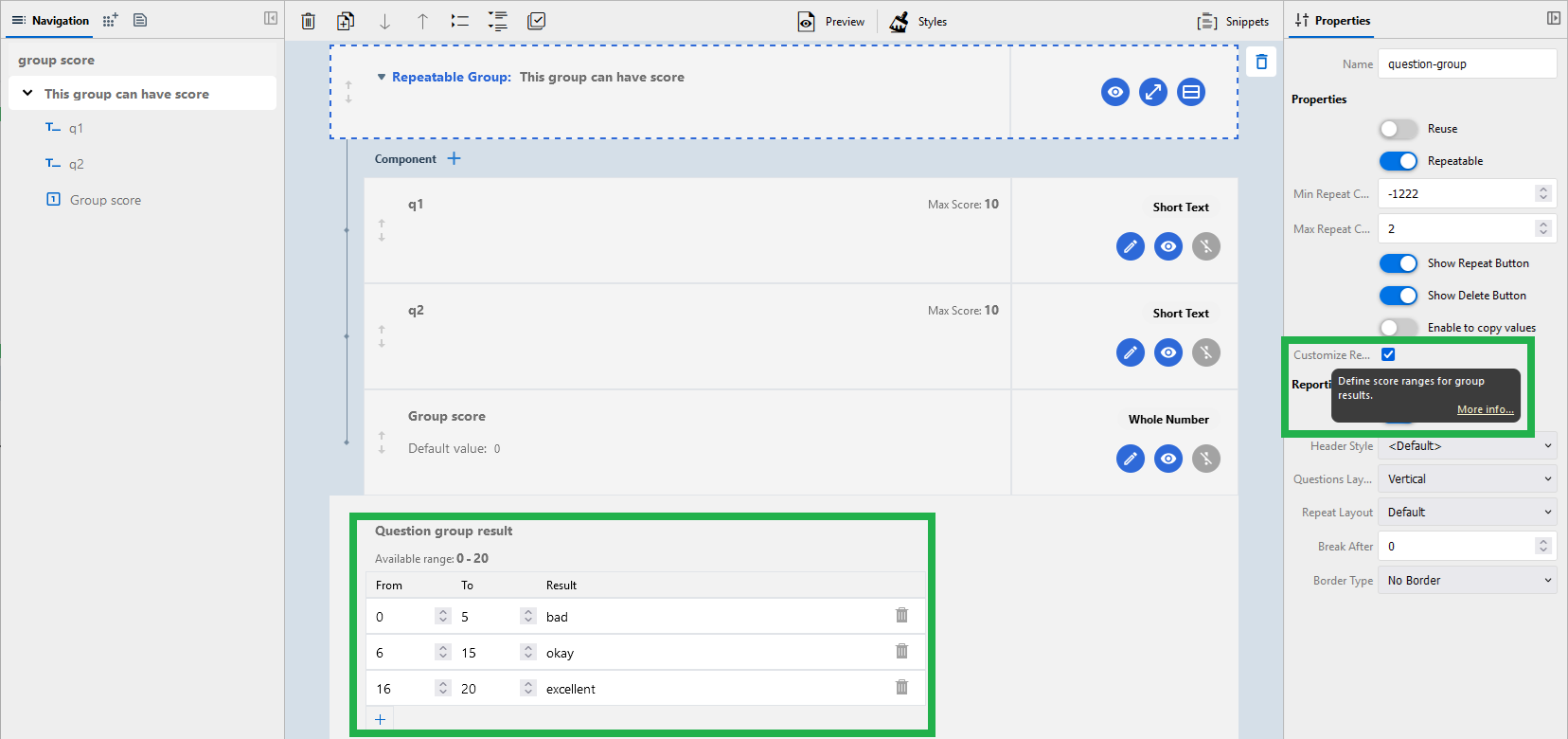Click the move up arrow in toolbar
1568x739 pixels.
pyautogui.click(x=422, y=21)
